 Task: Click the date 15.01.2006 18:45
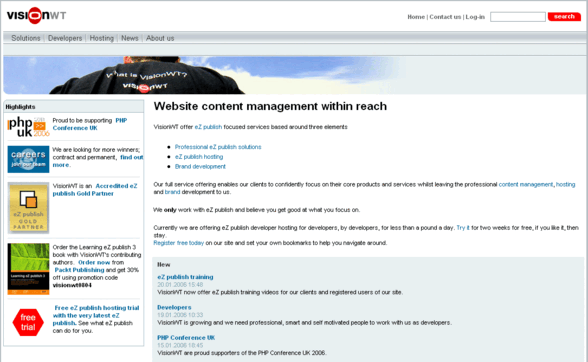[x=180, y=345]
